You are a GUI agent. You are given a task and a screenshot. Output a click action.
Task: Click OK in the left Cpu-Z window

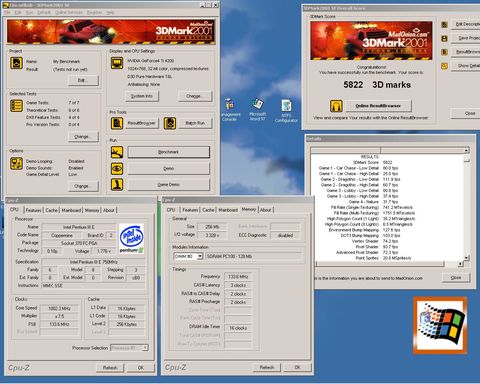point(141,368)
